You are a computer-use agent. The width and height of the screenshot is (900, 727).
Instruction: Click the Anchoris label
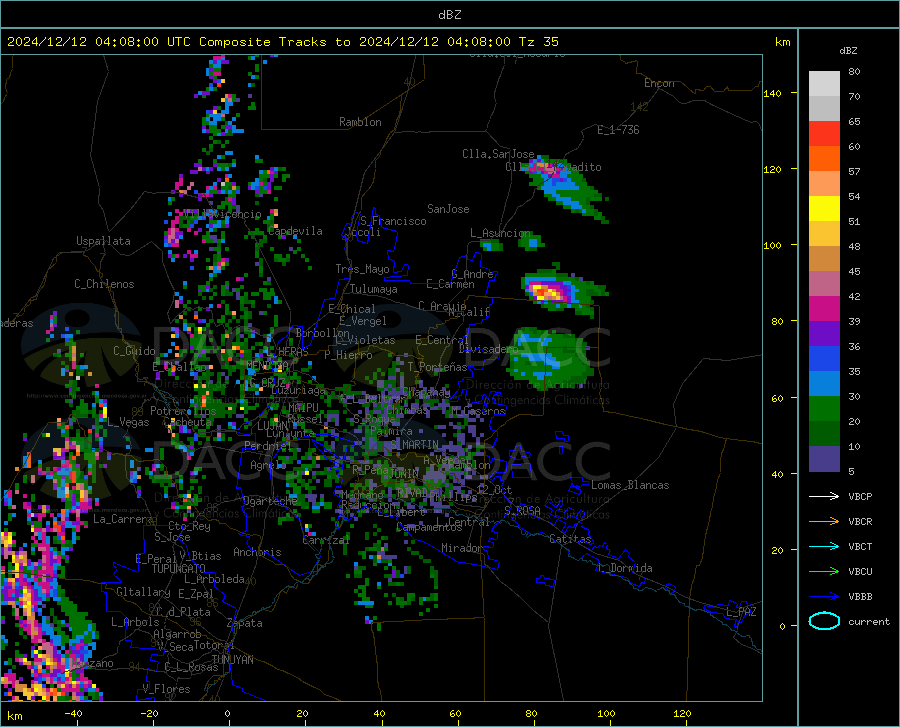[257, 552]
